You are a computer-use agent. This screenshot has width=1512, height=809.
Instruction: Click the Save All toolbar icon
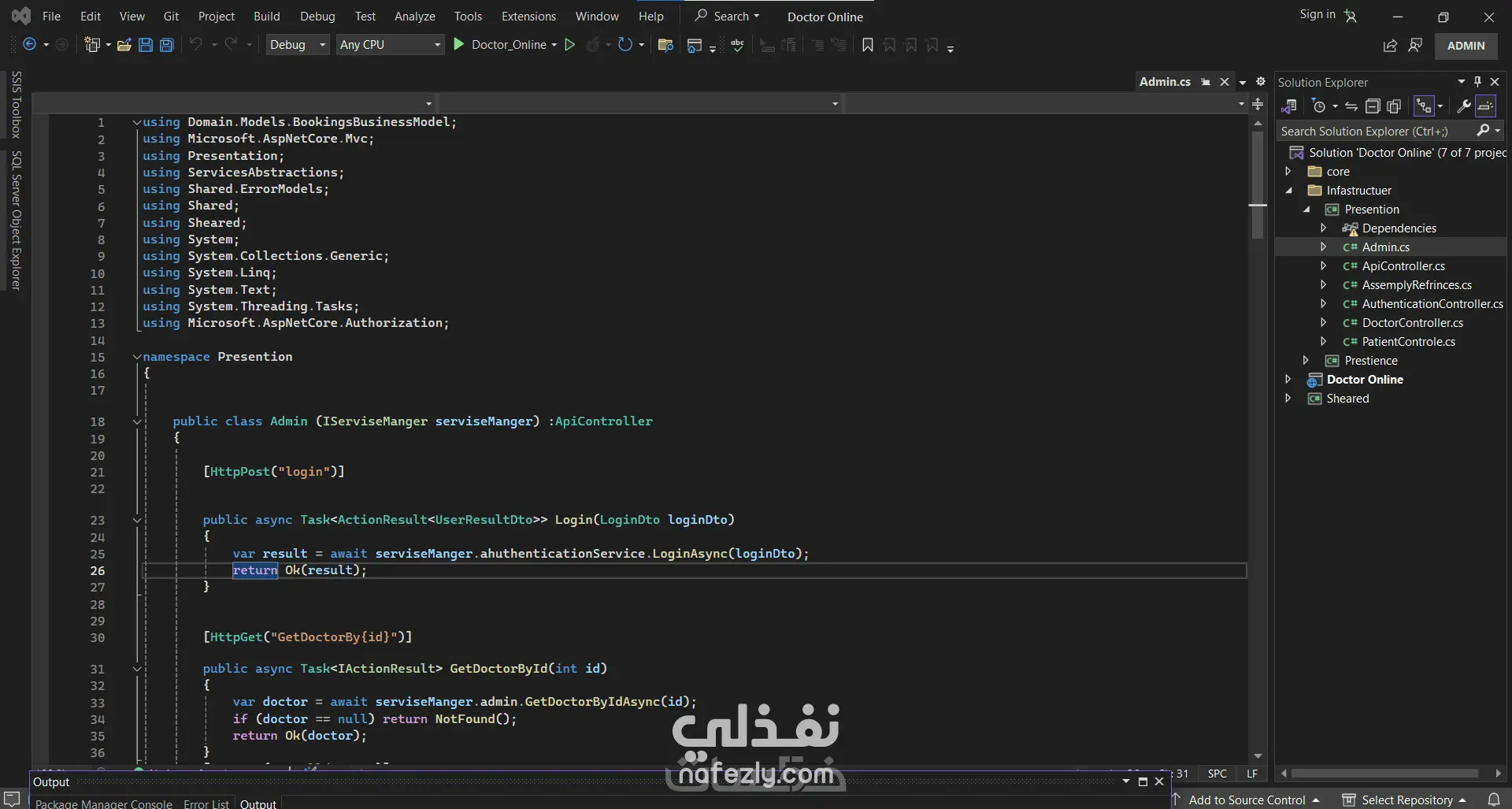click(x=167, y=45)
